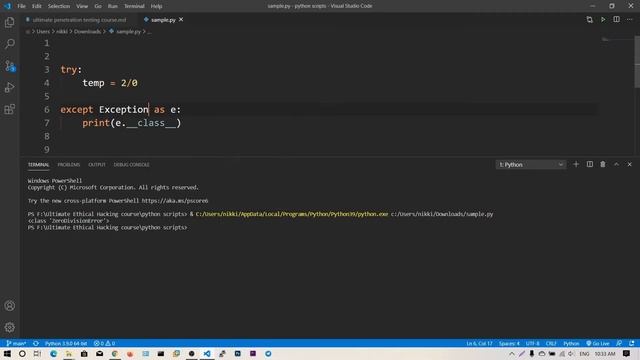Image resolution: width=640 pixels, height=360 pixels.
Task: Open the View menu
Action: (x=82, y=6)
